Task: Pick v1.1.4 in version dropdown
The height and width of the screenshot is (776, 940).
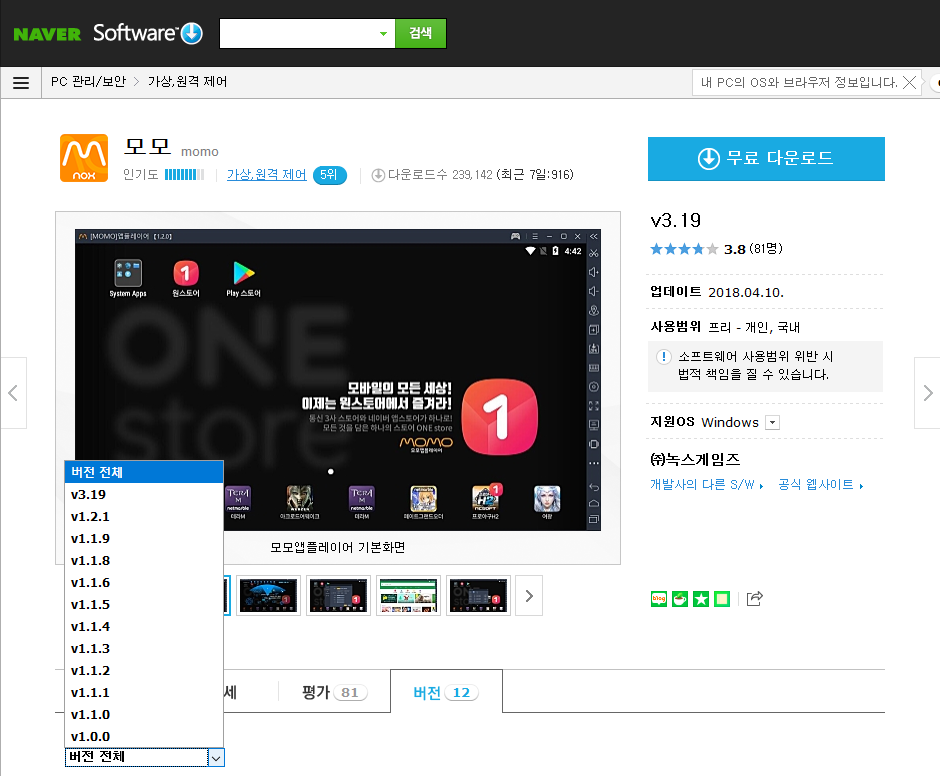Action: click(x=144, y=627)
